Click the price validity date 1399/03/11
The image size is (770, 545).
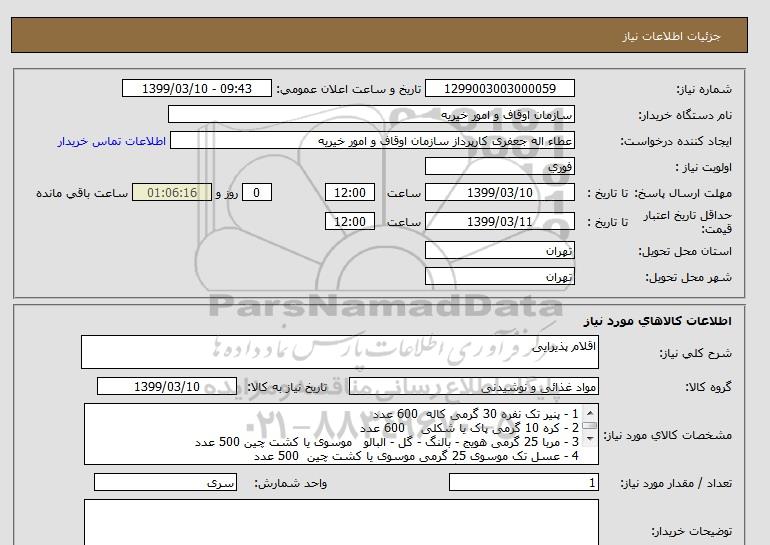tap(499, 222)
